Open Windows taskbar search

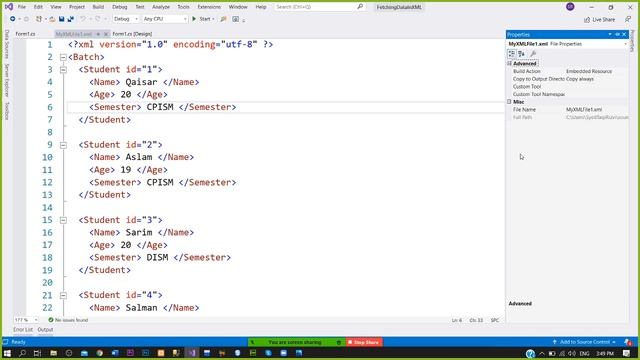22,353
